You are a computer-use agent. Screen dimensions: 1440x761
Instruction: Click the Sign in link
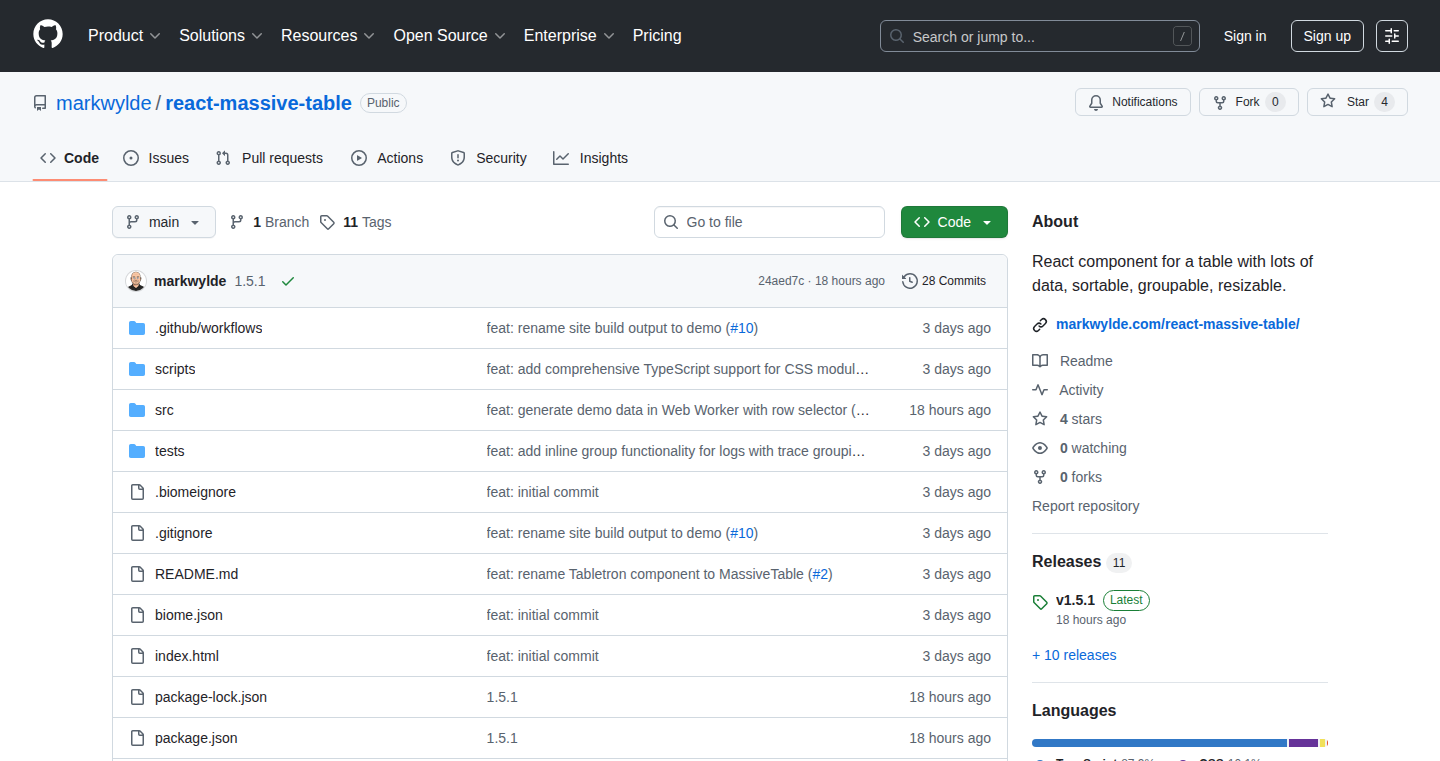click(1245, 36)
